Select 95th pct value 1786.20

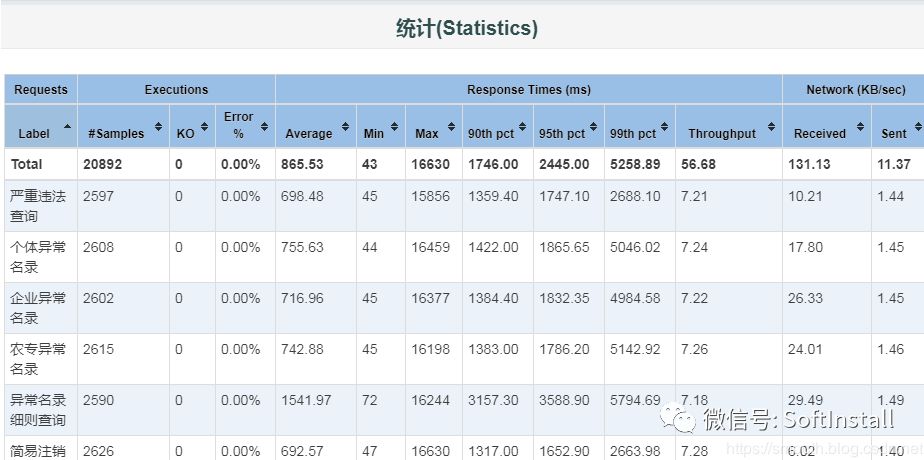coord(565,349)
